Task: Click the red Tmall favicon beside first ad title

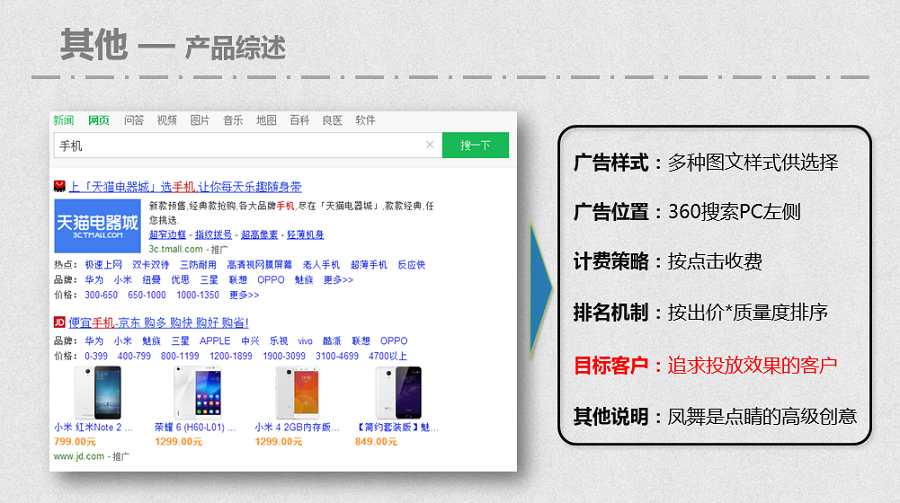Action: pos(59,186)
